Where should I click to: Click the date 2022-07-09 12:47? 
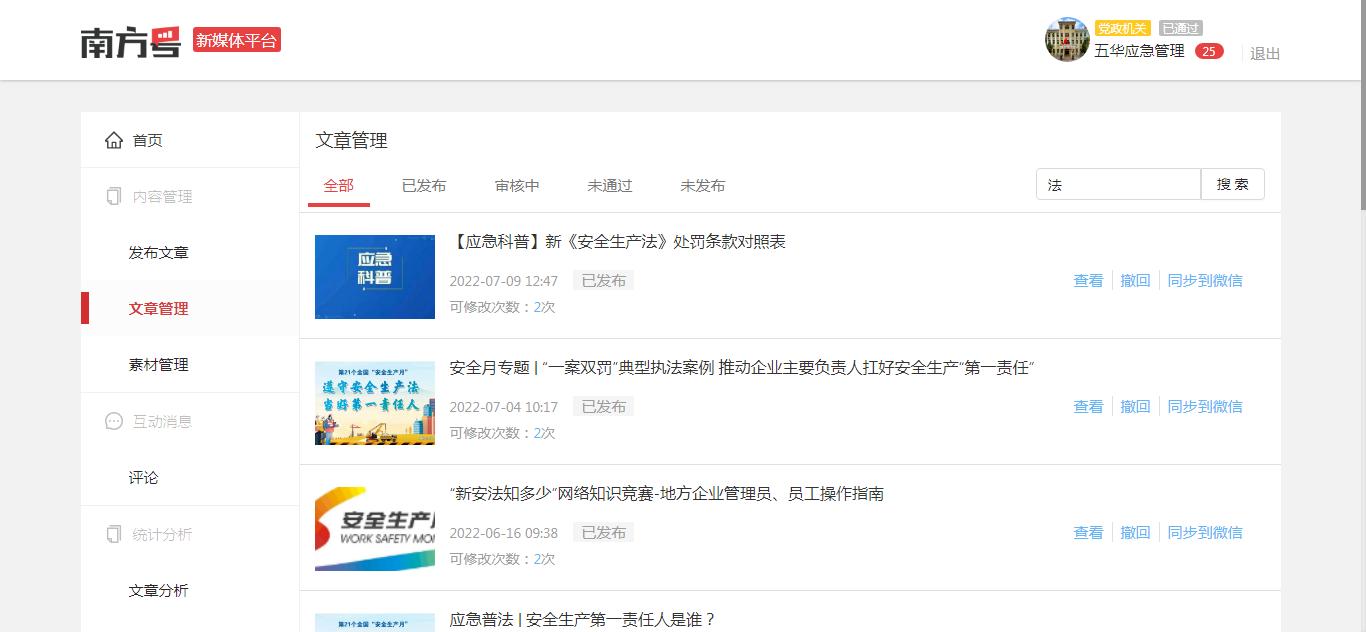(504, 281)
